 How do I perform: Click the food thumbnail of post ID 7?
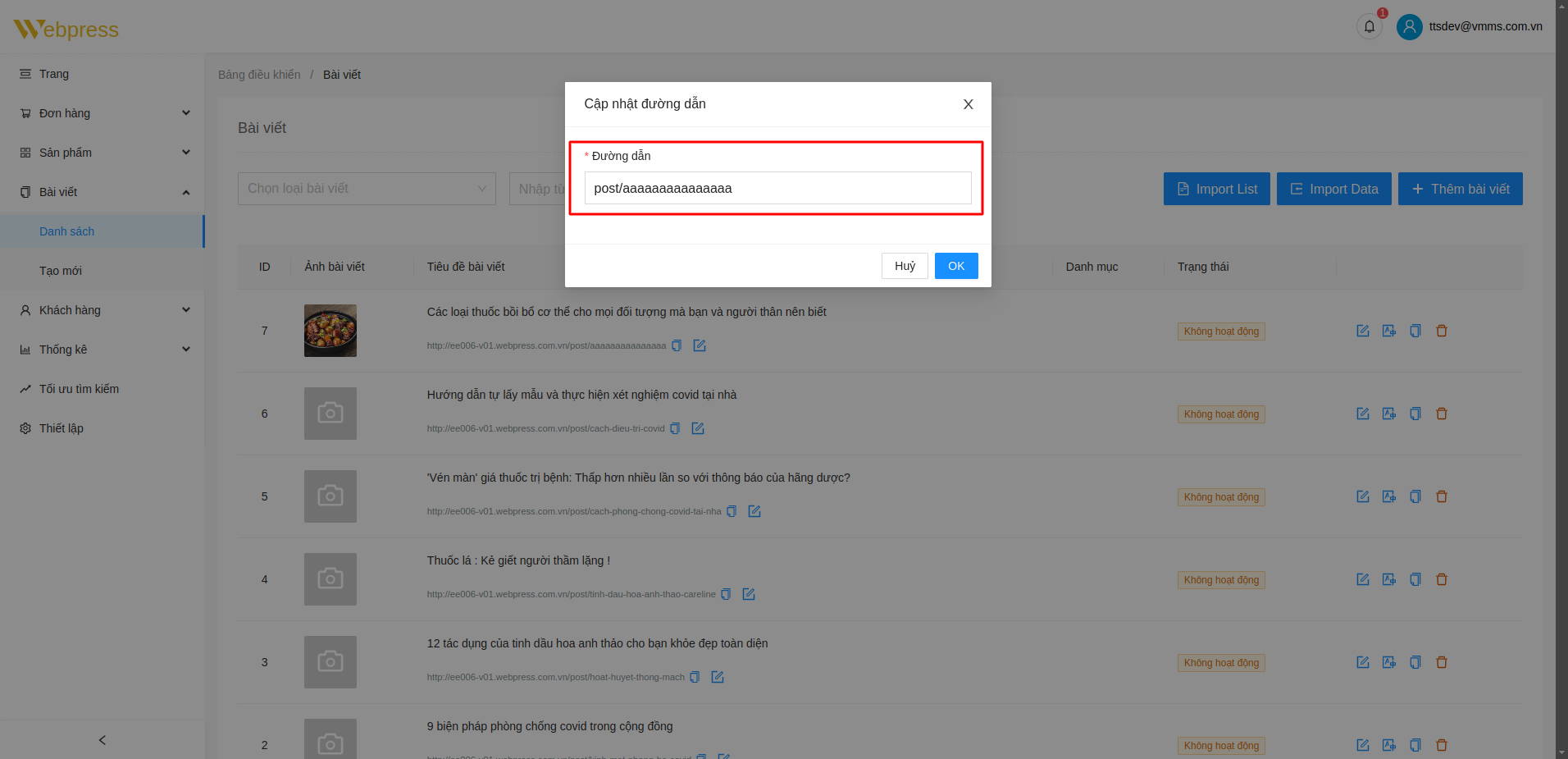[x=330, y=331]
